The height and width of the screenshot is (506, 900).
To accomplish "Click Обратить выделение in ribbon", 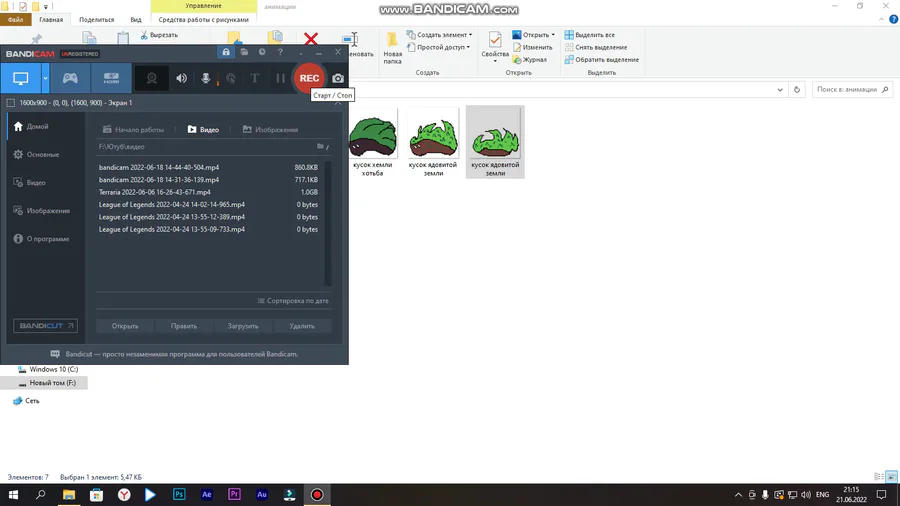I will click(x=602, y=60).
